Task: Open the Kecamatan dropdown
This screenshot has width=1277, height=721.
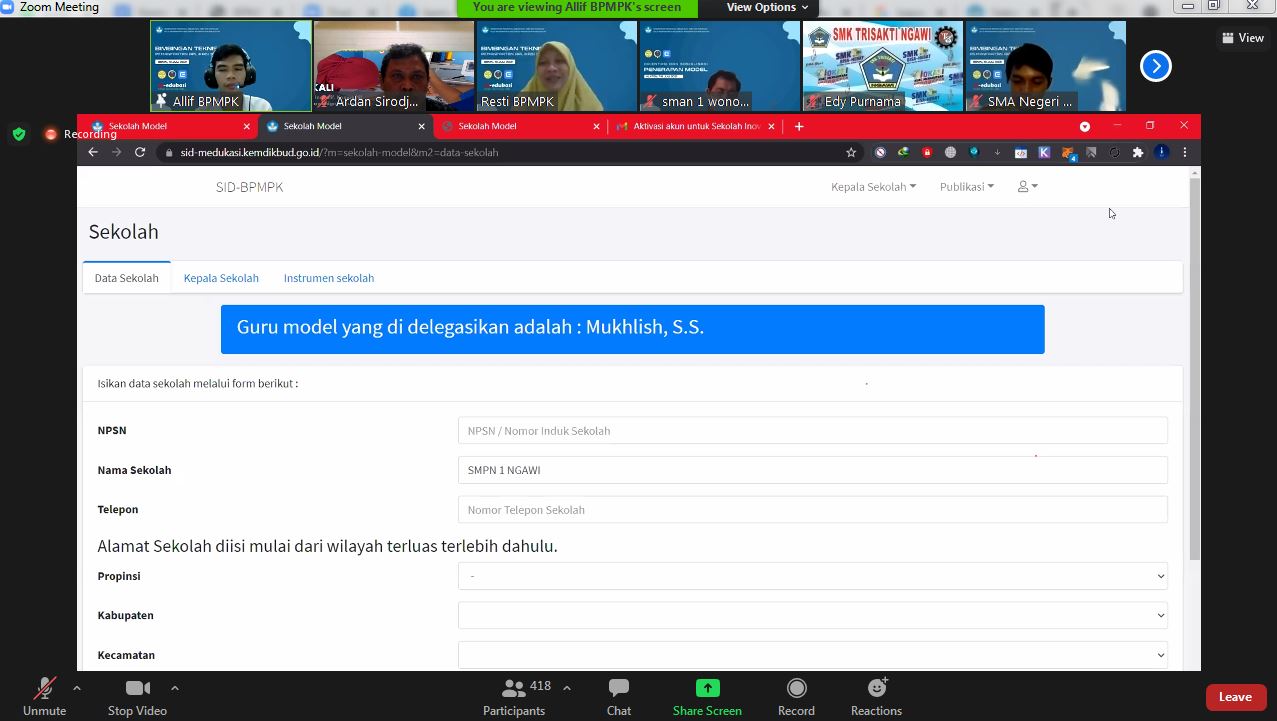Action: tap(812, 655)
